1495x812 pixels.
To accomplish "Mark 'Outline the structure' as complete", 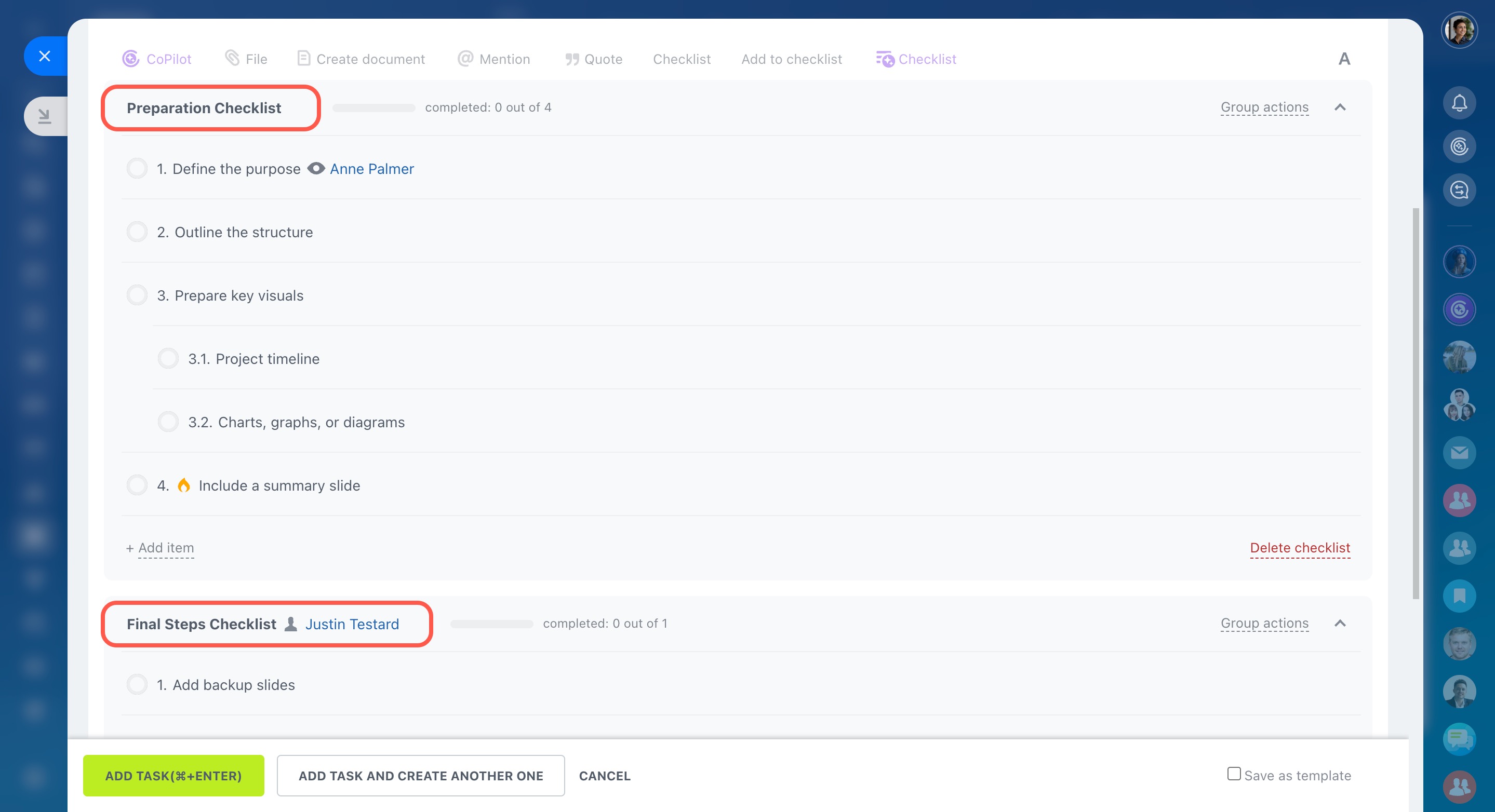I will (137, 232).
